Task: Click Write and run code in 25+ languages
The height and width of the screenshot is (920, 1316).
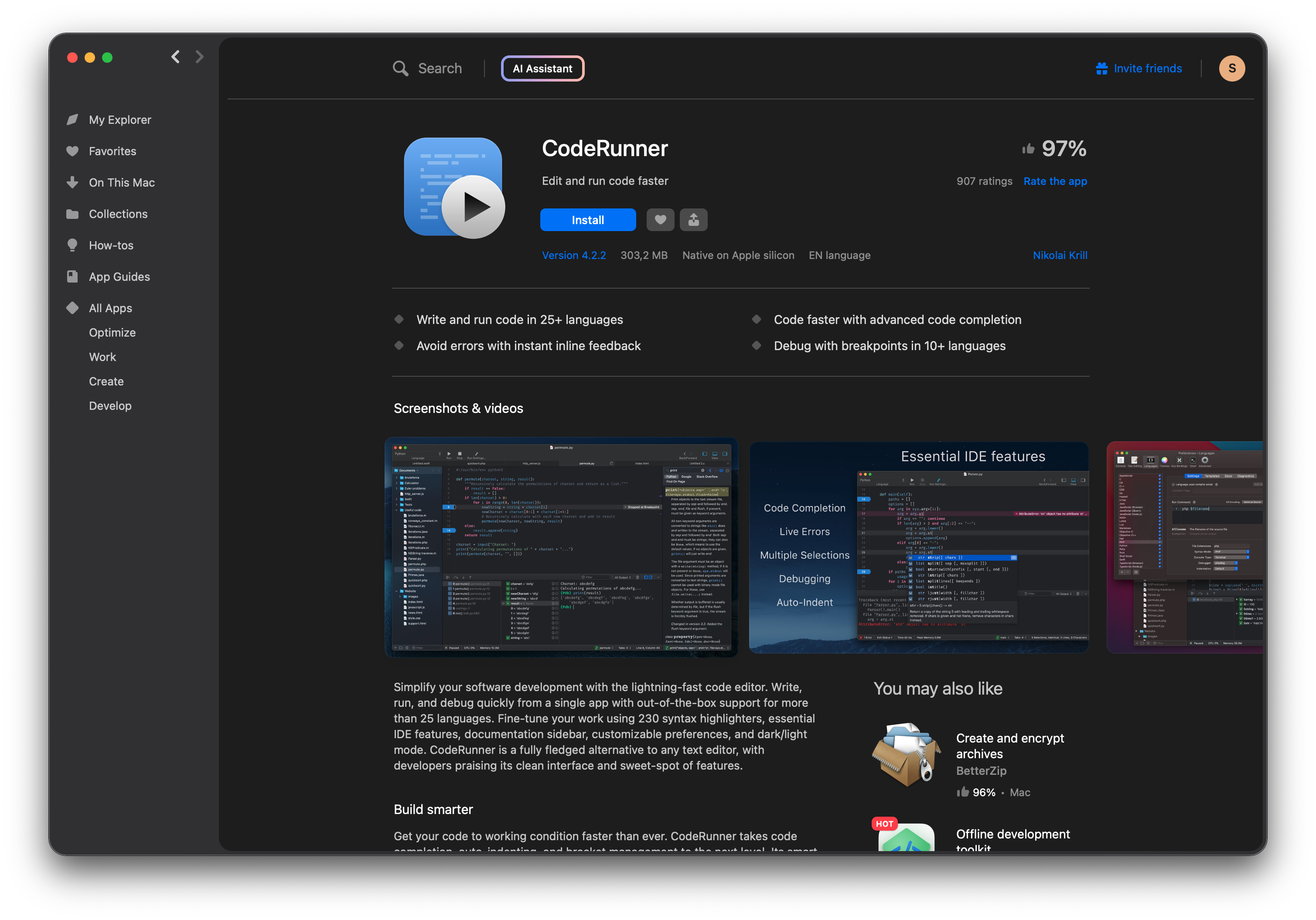Action: coord(520,320)
